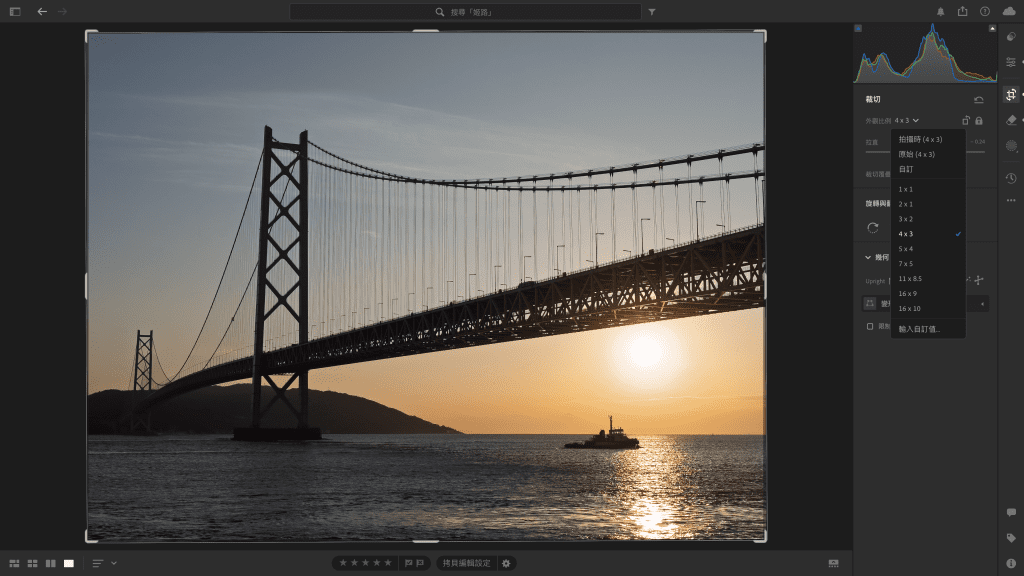Click the search box in top bar
Image resolution: width=1024 pixels, height=576 pixels.
(x=466, y=12)
